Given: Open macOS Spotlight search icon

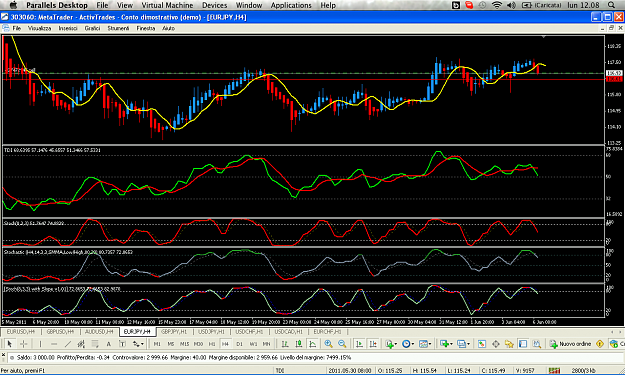Looking at the screenshot, I should [611, 5].
